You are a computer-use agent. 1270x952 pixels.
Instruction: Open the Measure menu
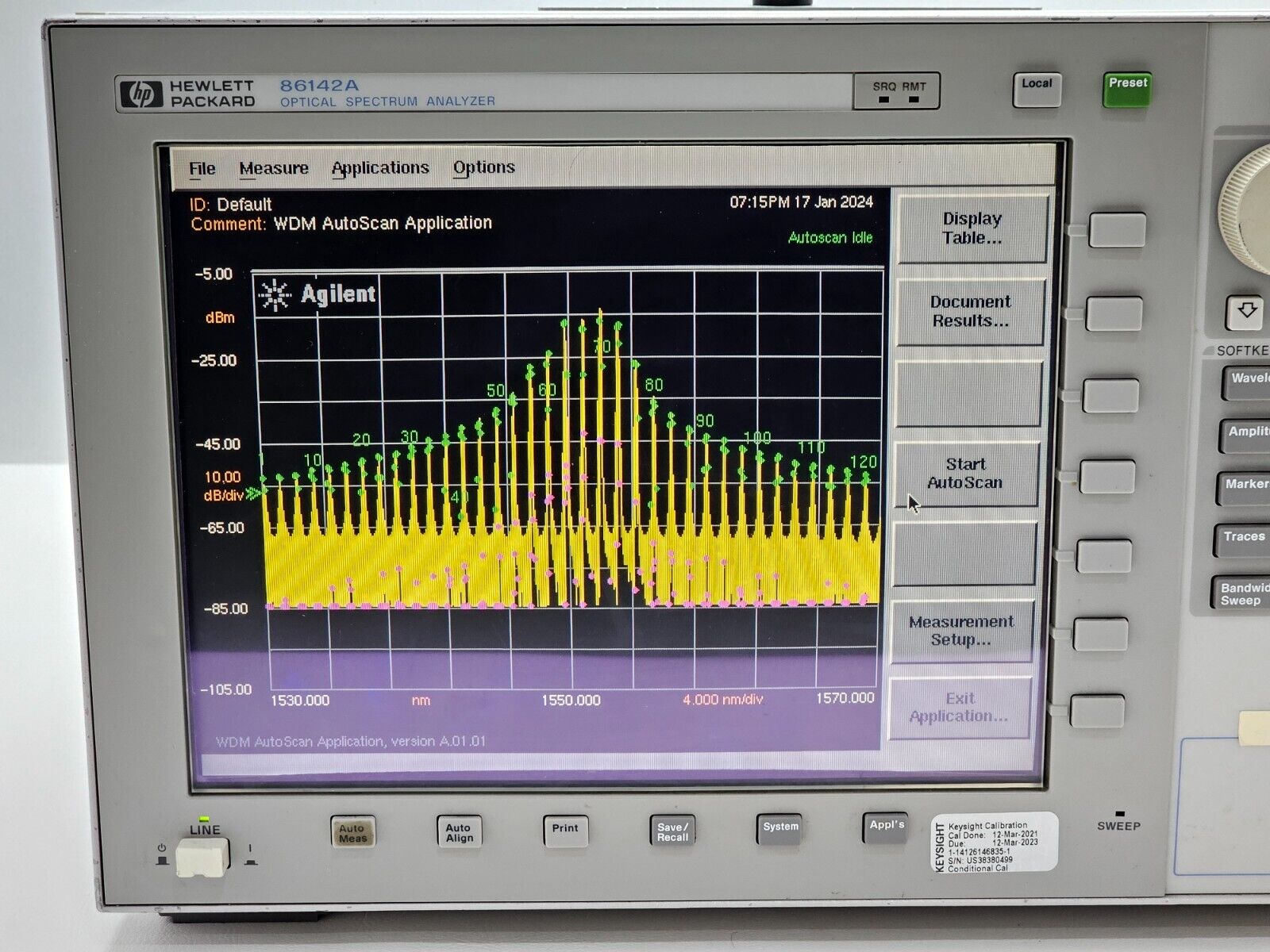click(274, 168)
